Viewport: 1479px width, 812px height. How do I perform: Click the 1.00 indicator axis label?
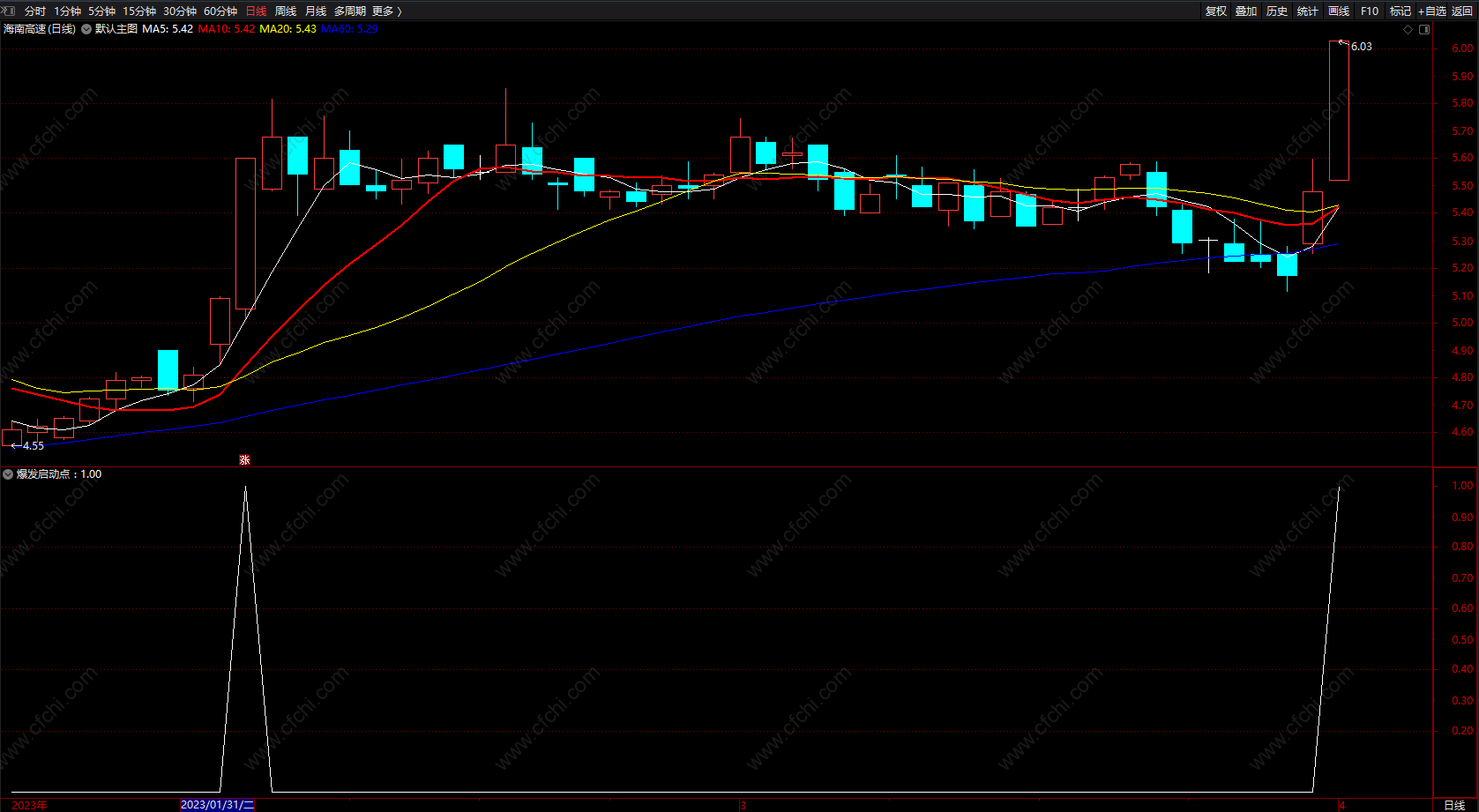[1462, 486]
